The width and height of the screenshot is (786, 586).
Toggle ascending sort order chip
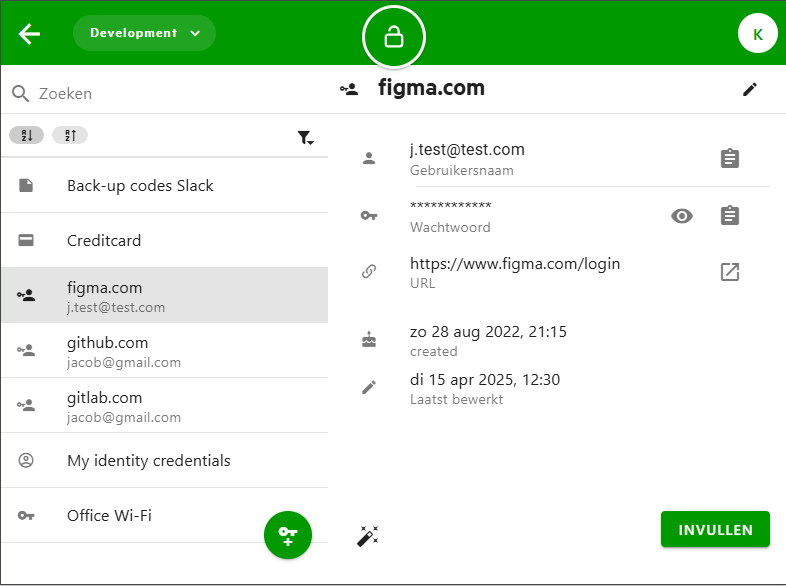26,135
